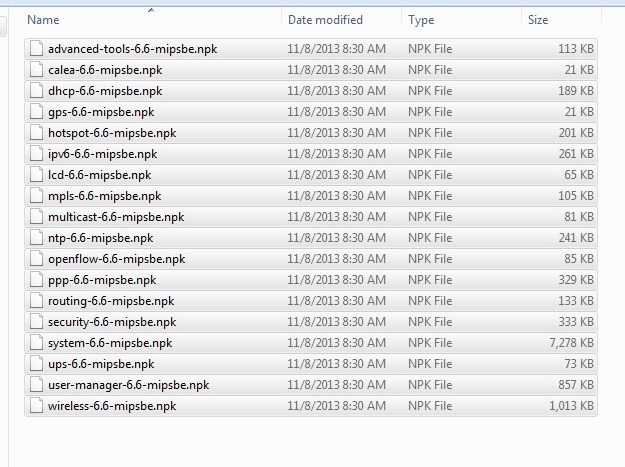625x467 pixels.
Task: Click the wireless-6.6-mipsbe.npk file icon
Action: tap(37, 406)
